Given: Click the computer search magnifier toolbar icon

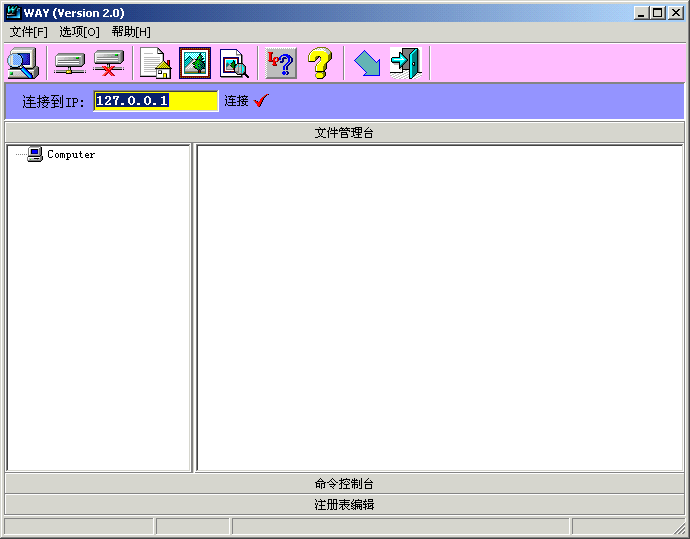Looking at the screenshot, I should (22, 63).
